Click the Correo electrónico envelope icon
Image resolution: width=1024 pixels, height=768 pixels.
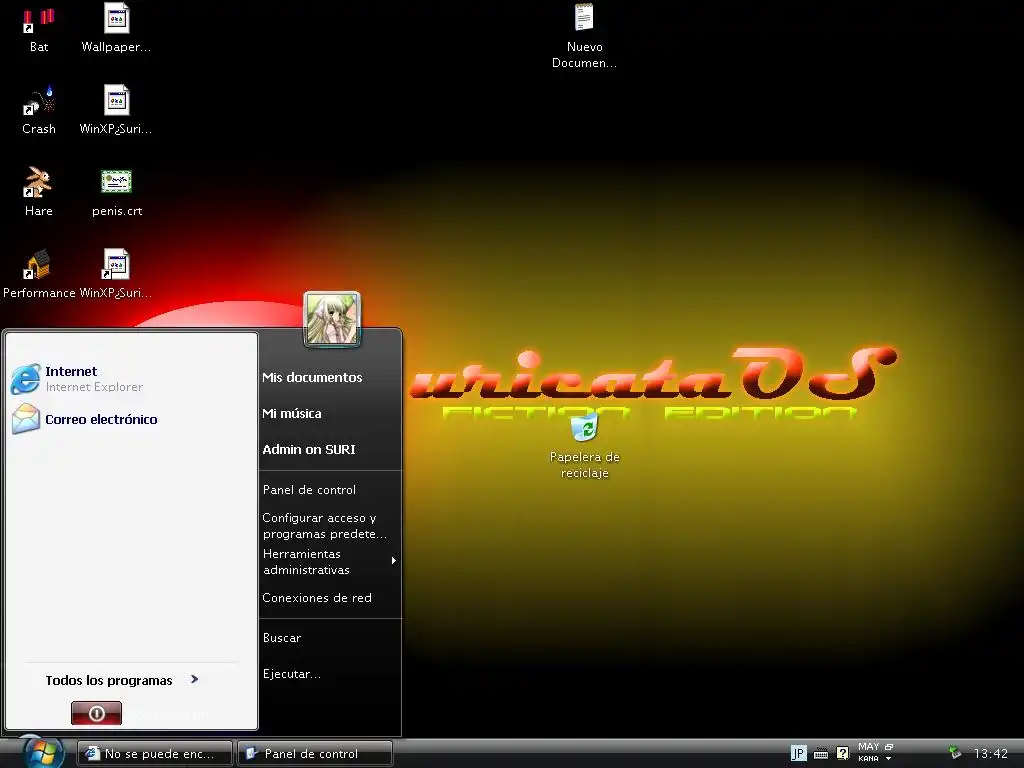click(x=25, y=419)
